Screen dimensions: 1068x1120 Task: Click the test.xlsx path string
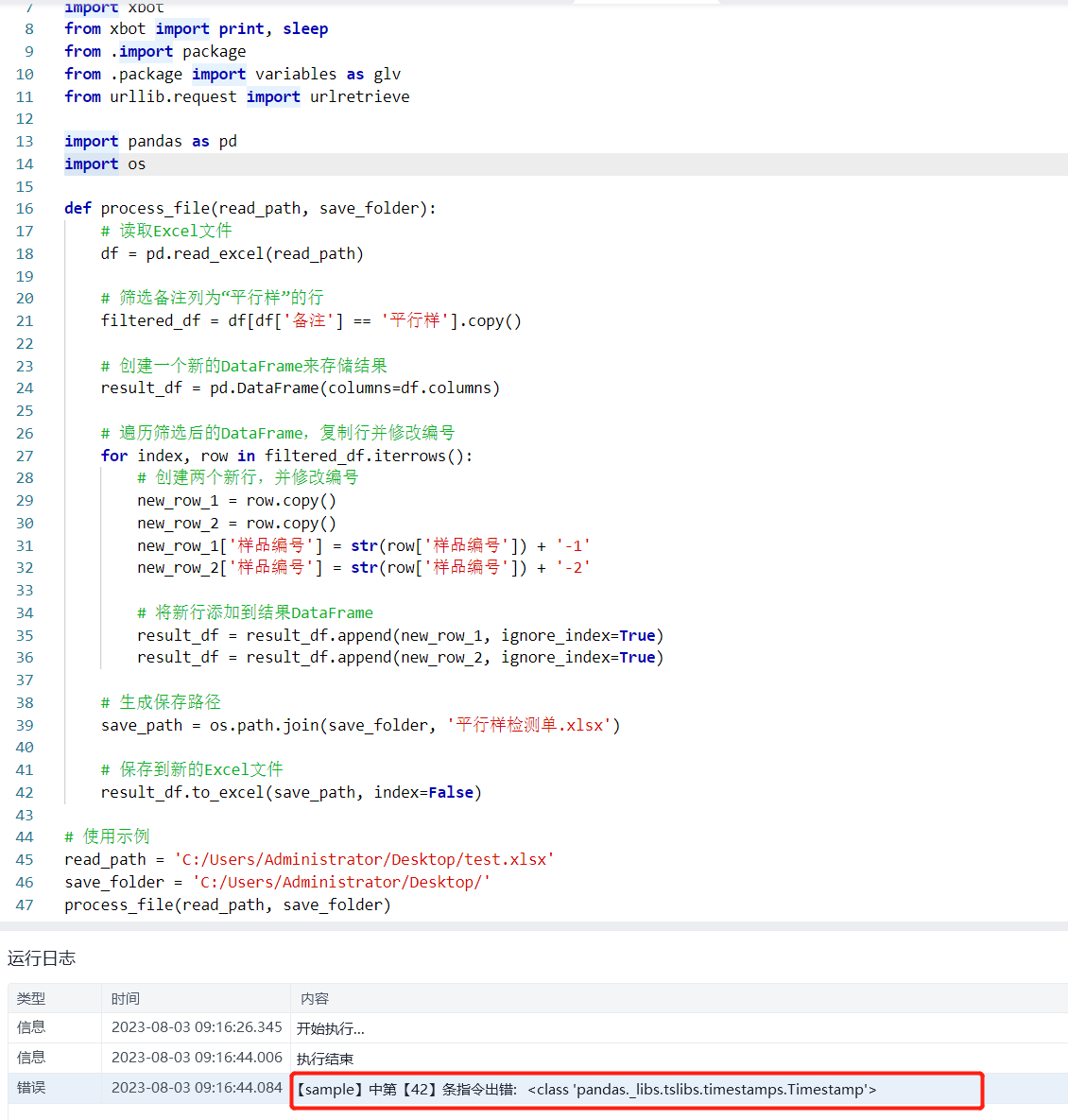click(x=364, y=860)
